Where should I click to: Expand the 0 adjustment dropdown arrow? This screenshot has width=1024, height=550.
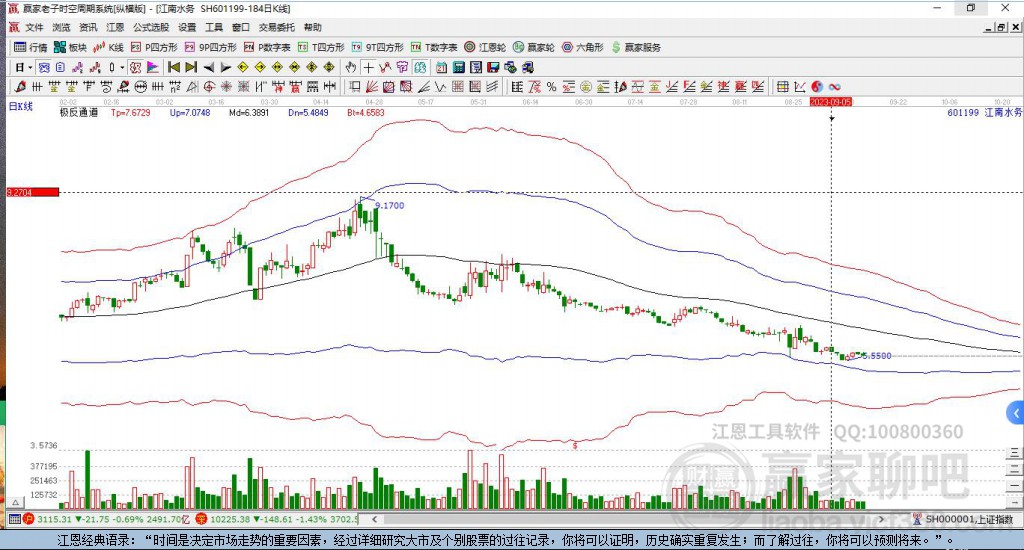121,67
